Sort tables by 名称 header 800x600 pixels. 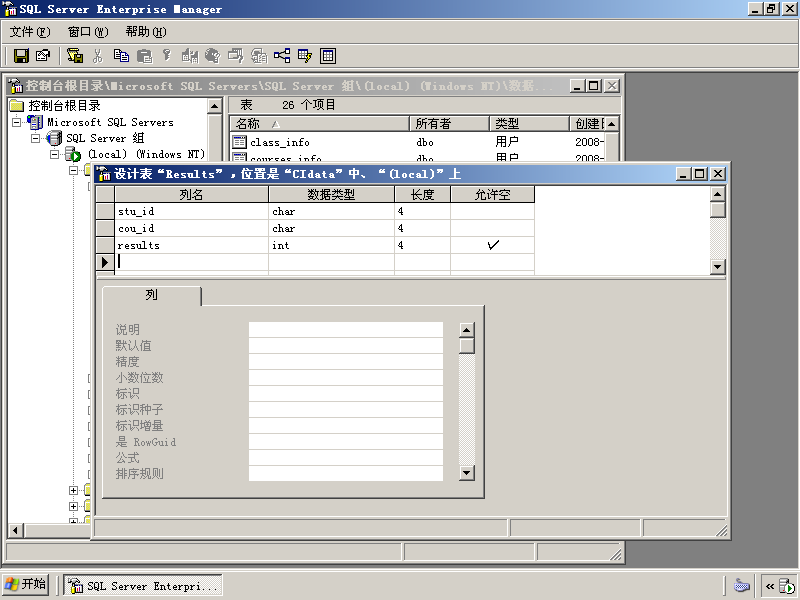(320, 123)
